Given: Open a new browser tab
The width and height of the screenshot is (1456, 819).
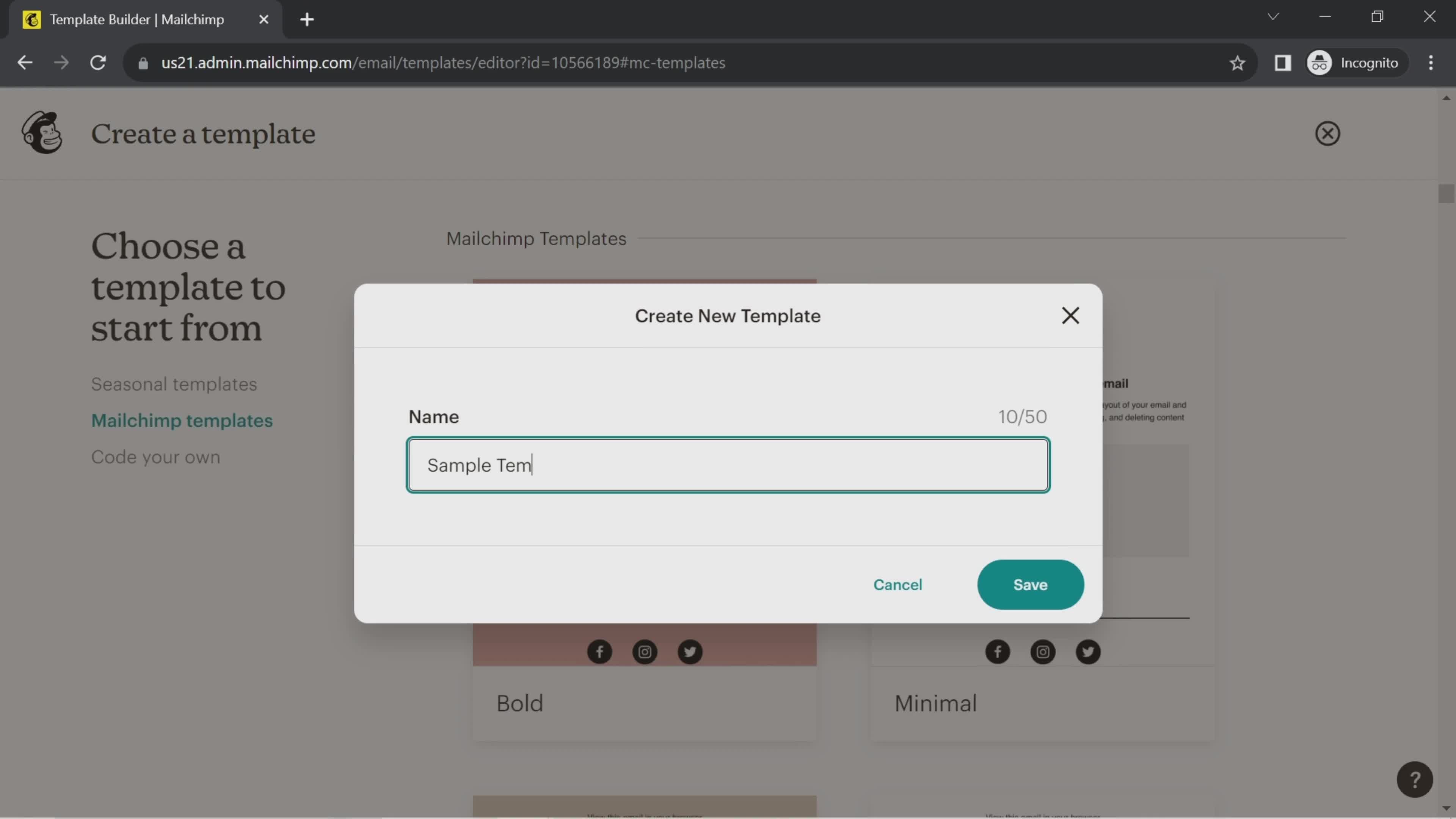Looking at the screenshot, I should coord(307,20).
